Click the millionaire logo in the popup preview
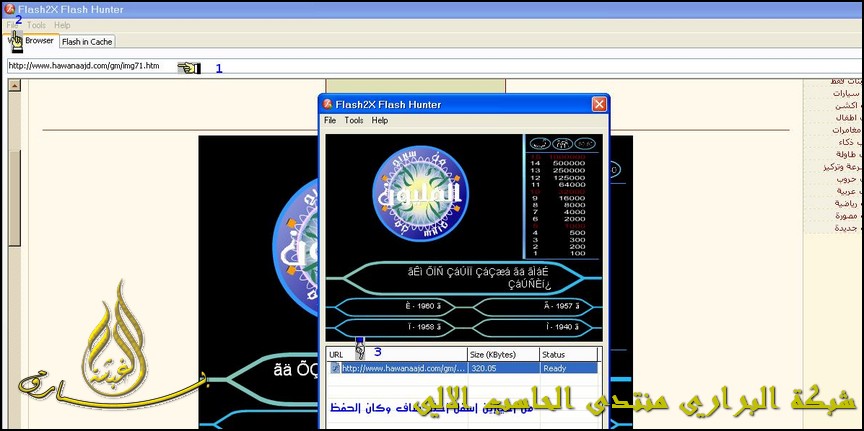Viewport: 864px width, 431px height. (x=420, y=193)
